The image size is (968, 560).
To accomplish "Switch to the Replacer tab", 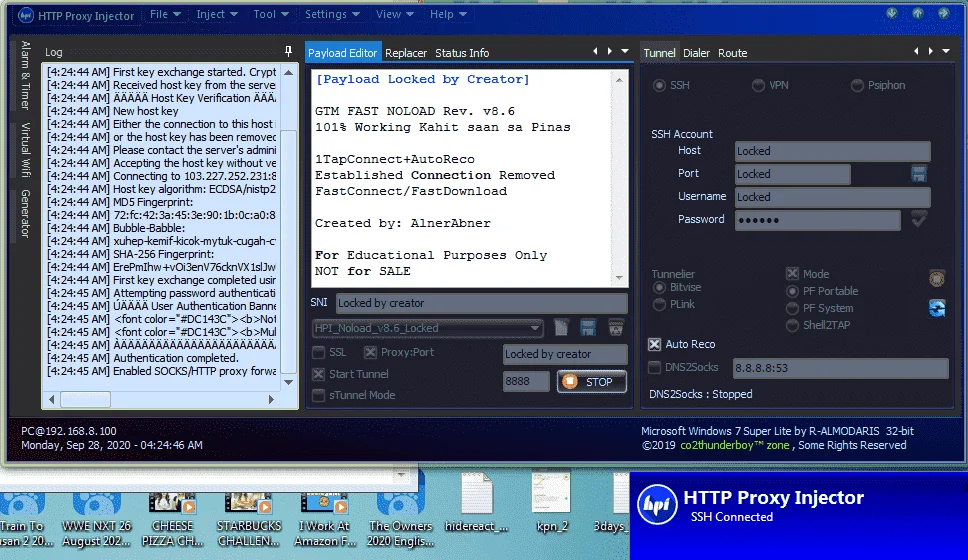I will click(406, 53).
